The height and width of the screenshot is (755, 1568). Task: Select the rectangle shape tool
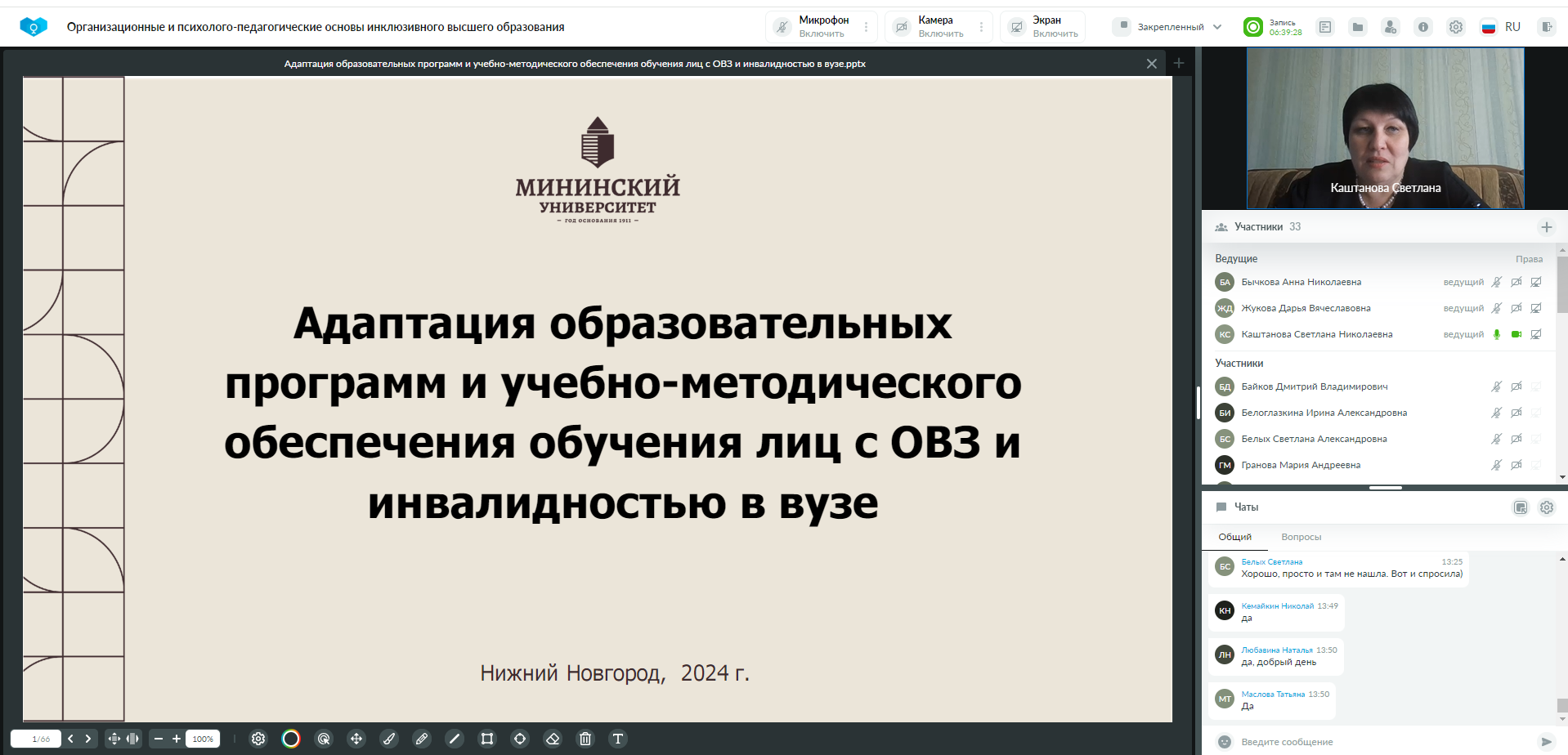coord(487,739)
